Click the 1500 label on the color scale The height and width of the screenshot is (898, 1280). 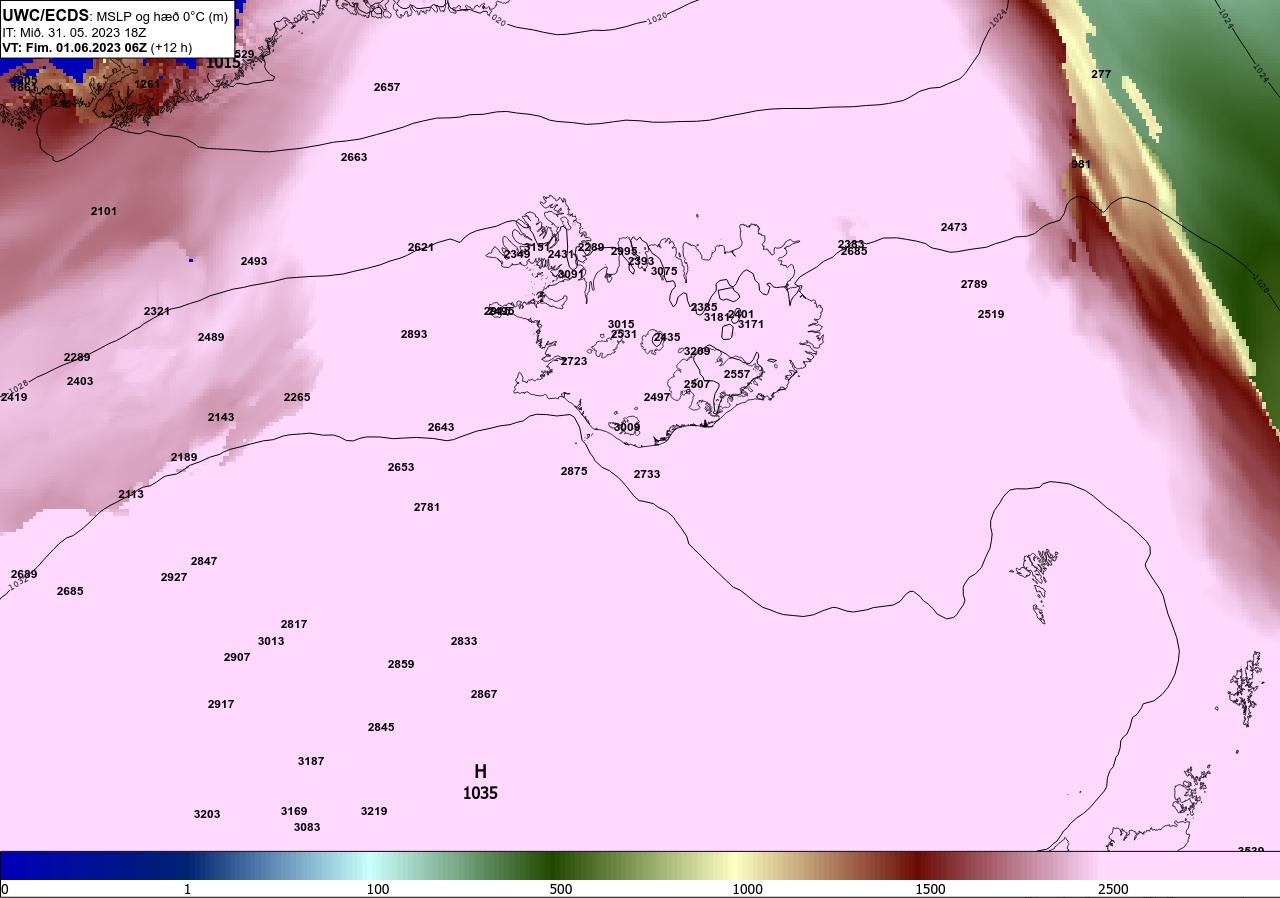pos(930,889)
